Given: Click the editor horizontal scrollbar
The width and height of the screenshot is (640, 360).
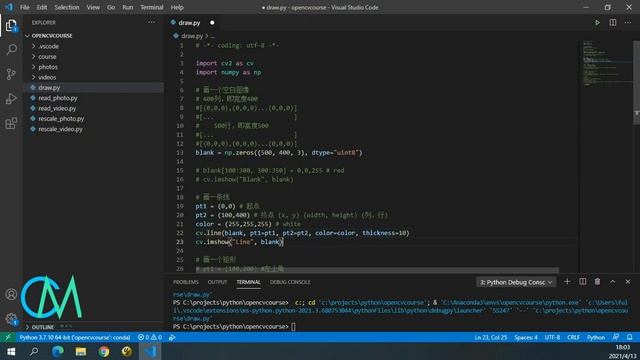Looking at the screenshot, I should point(378,270).
